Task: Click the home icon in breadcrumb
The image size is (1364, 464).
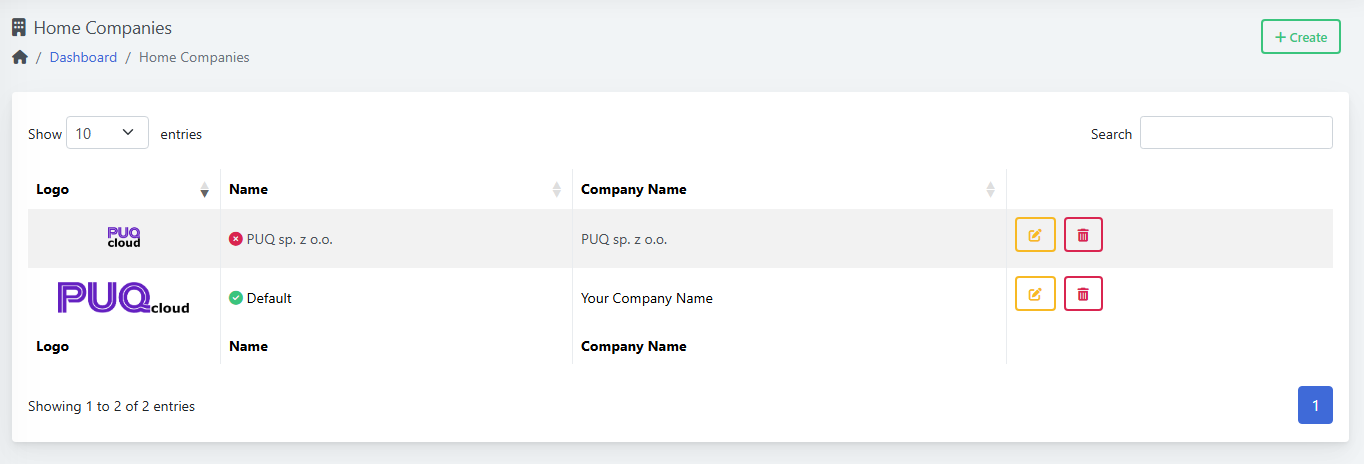Action: 20,57
